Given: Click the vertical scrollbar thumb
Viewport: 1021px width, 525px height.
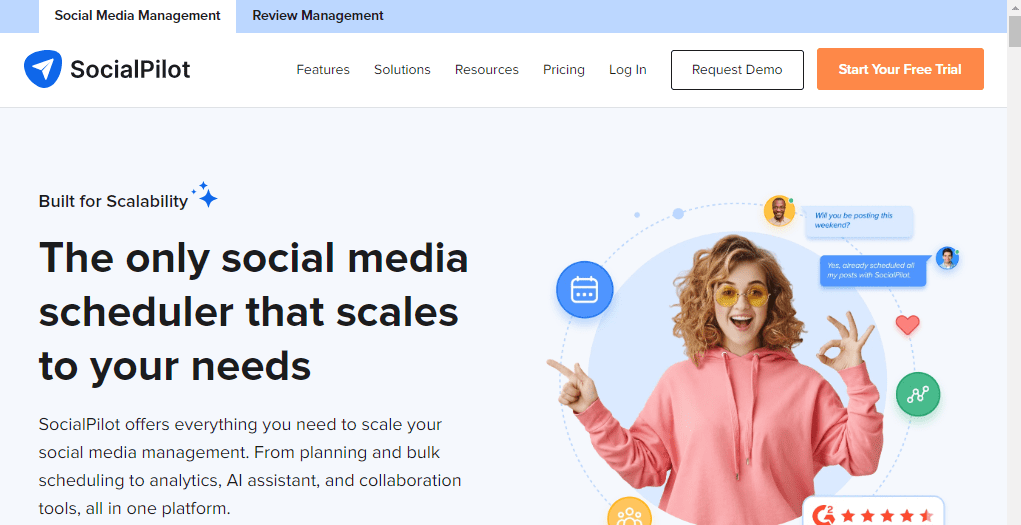Looking at the screenshot, I should coord(1014,31).
